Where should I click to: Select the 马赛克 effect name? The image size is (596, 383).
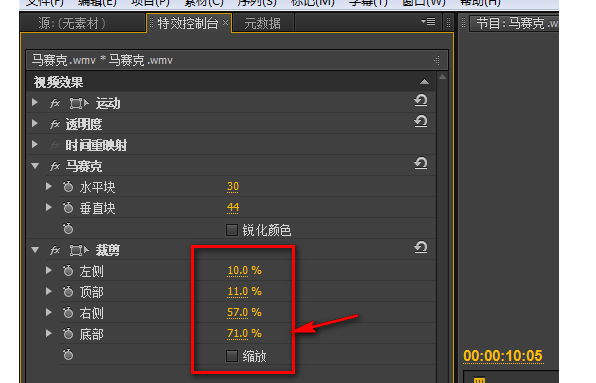[x=84, y=166]
